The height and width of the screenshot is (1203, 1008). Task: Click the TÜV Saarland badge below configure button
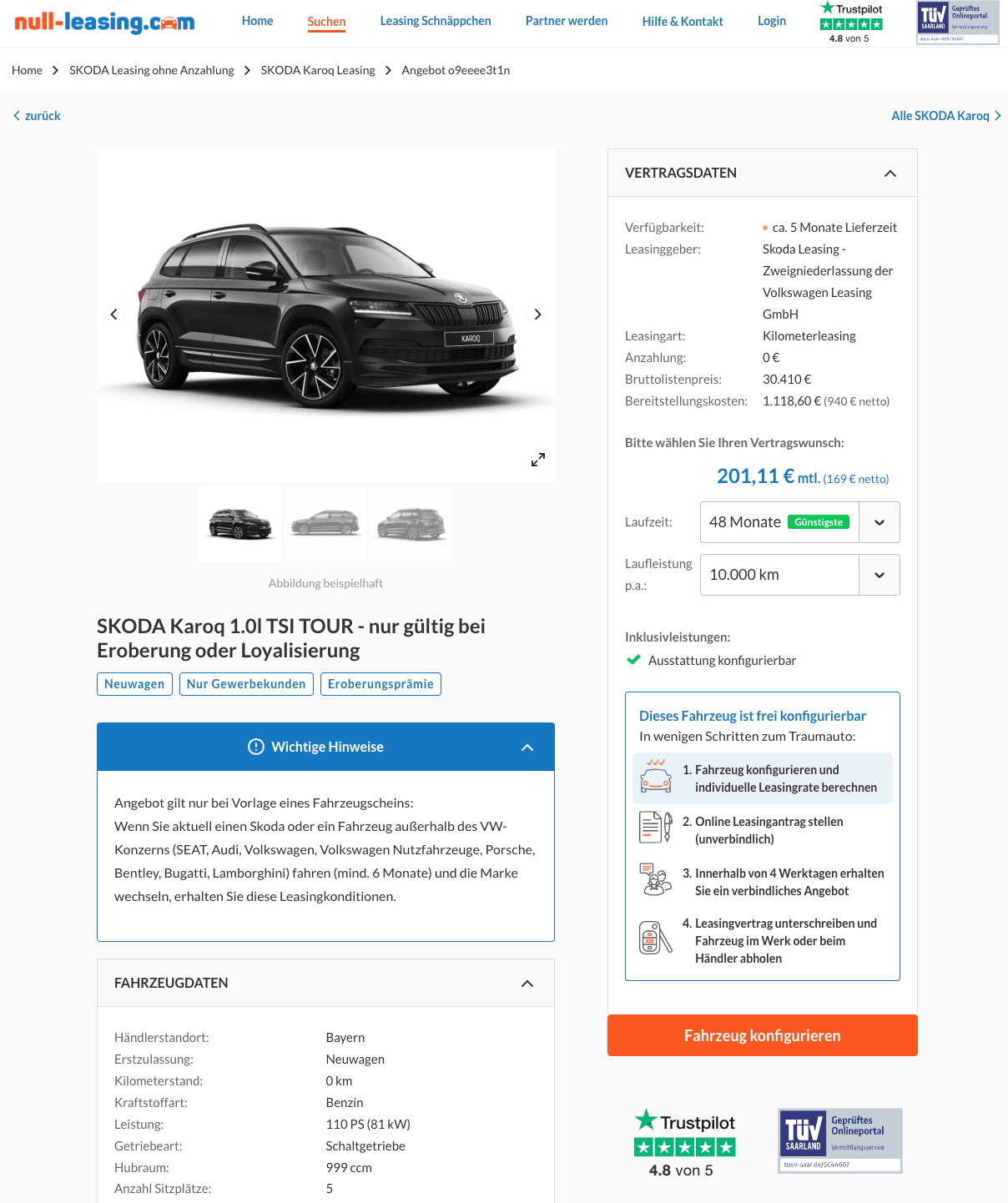pyautogui.click(x=840, y=1140)
